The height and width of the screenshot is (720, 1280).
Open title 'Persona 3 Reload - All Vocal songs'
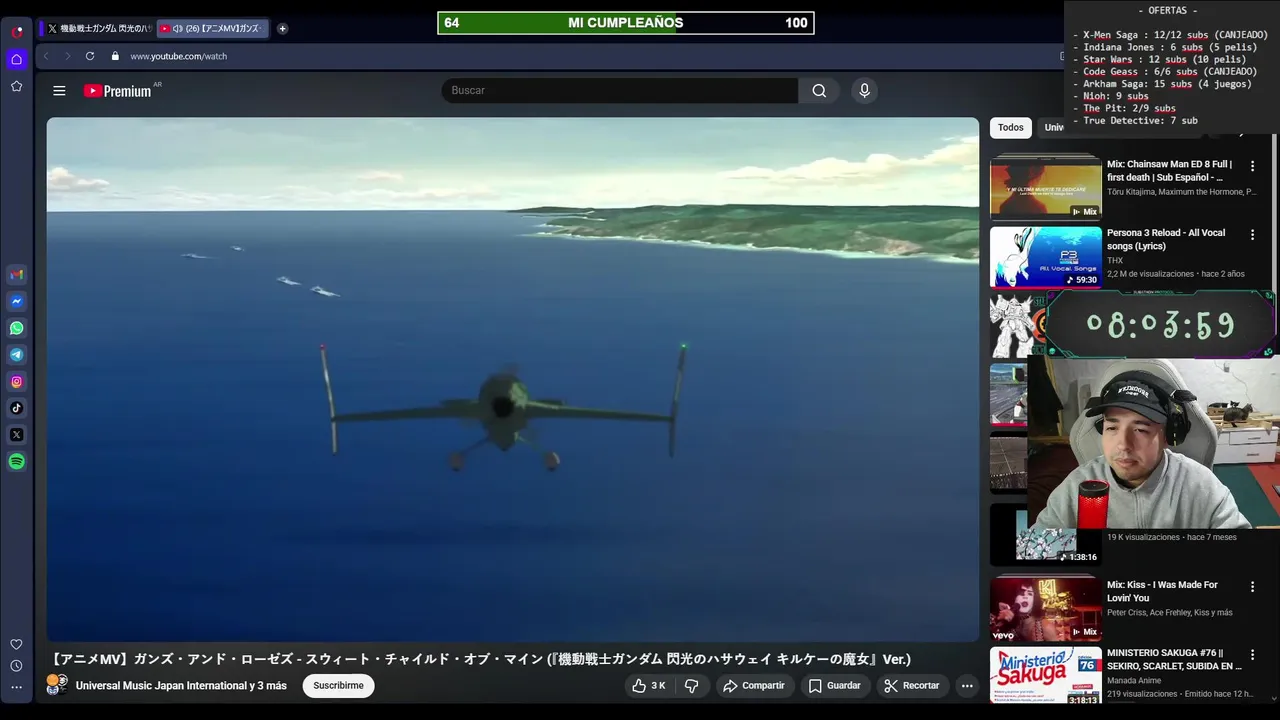(x=1166, y=239)
